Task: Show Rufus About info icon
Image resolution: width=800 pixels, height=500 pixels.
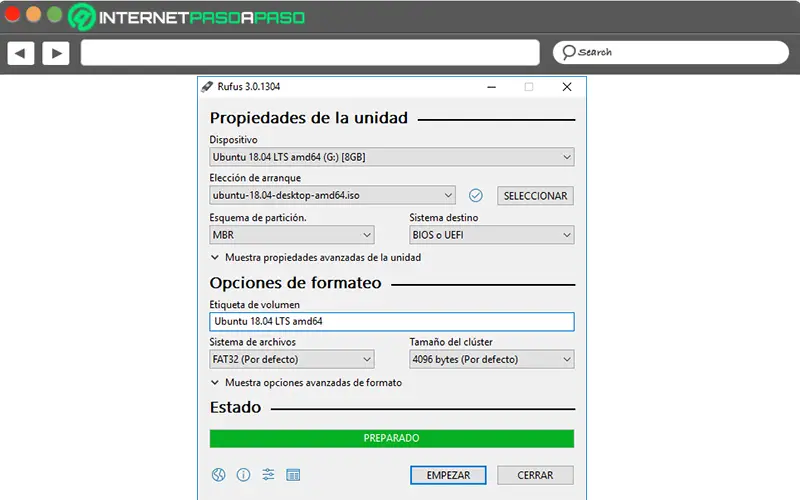Action: coord(243,475)
